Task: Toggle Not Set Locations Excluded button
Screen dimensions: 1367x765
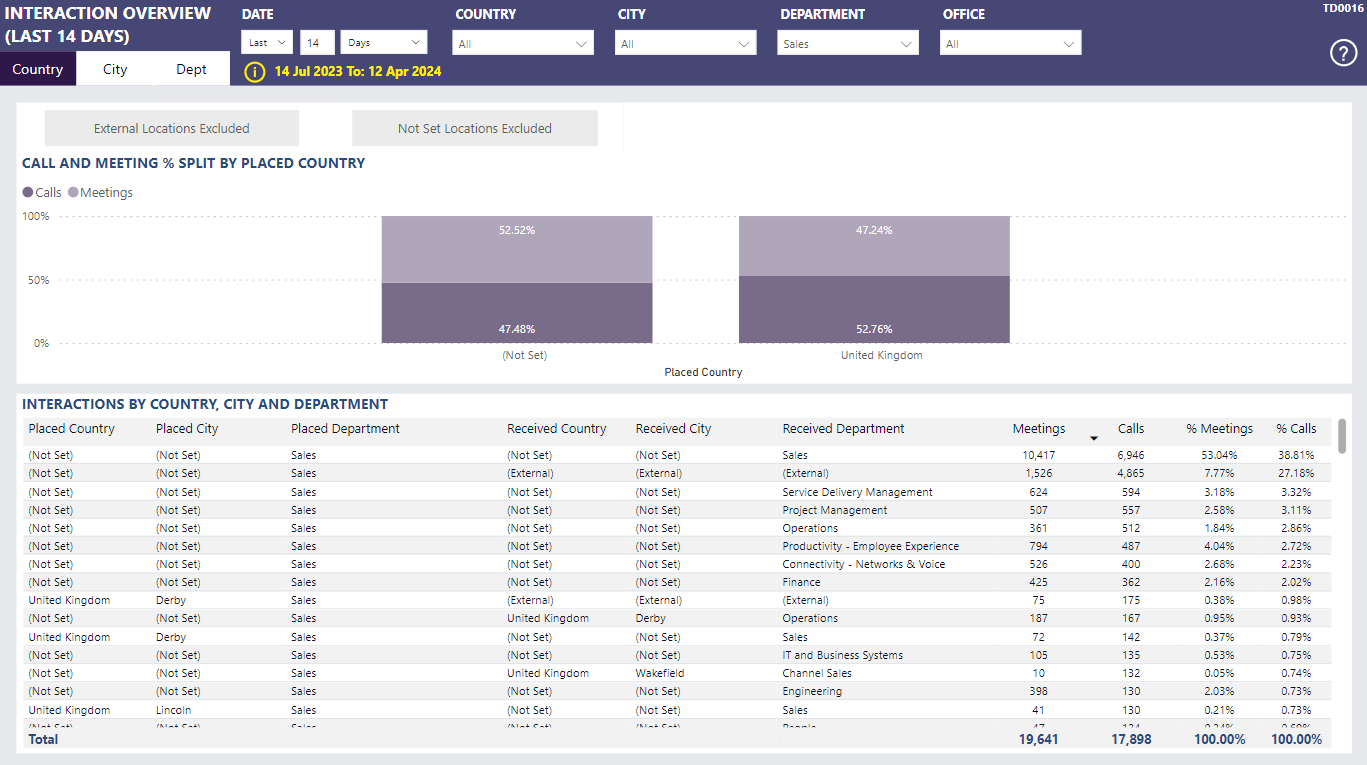Action: (475, 128)
